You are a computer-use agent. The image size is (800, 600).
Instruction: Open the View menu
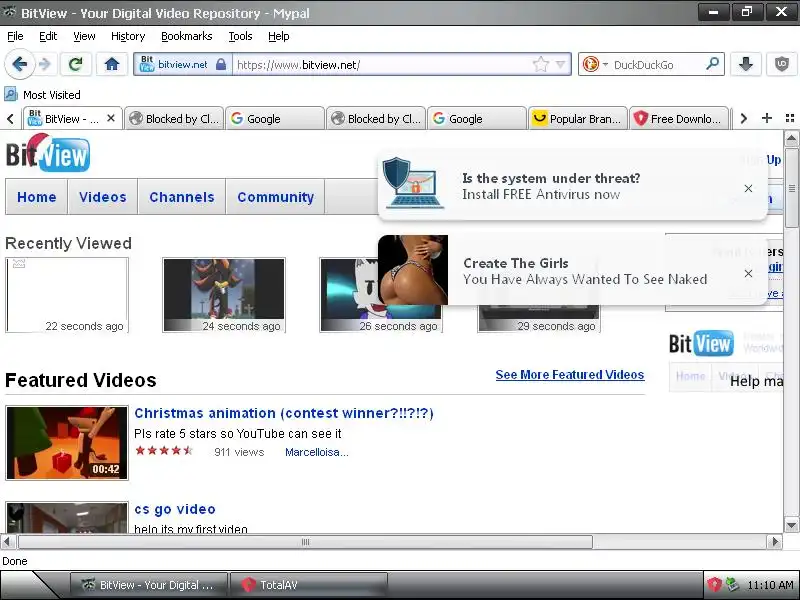[84, 36]
